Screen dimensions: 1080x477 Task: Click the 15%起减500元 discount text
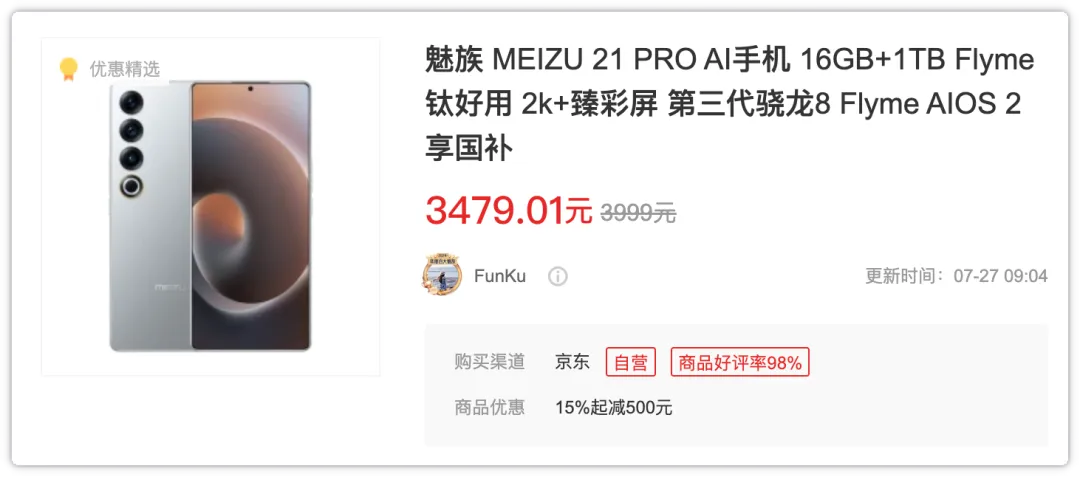point(614,407)
